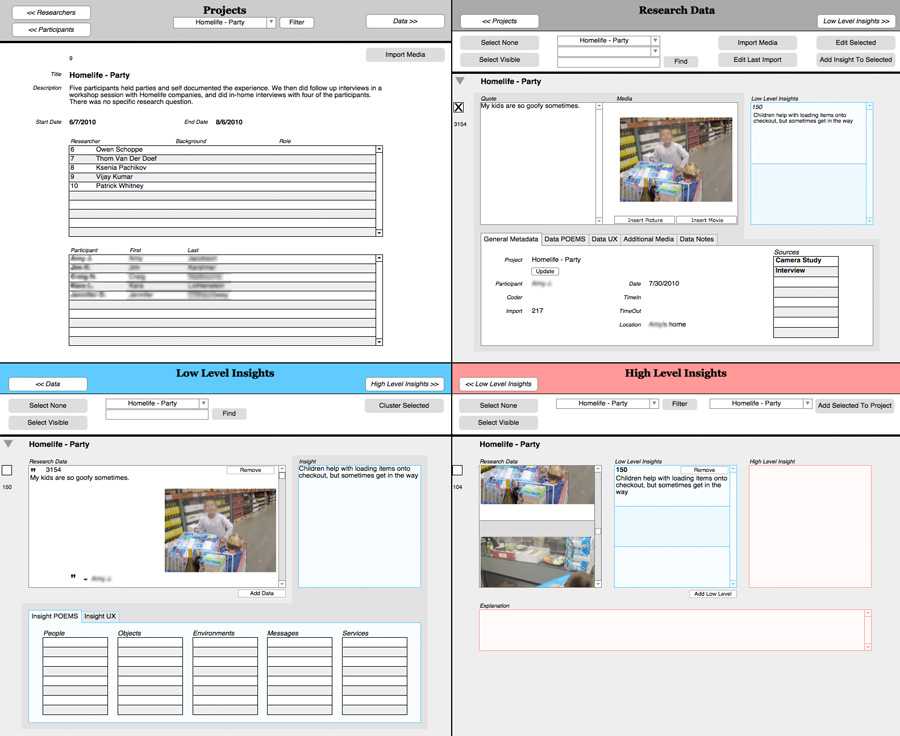
Task: Tick the checkbox for high level record 104
Action: (x=458, y=470)
